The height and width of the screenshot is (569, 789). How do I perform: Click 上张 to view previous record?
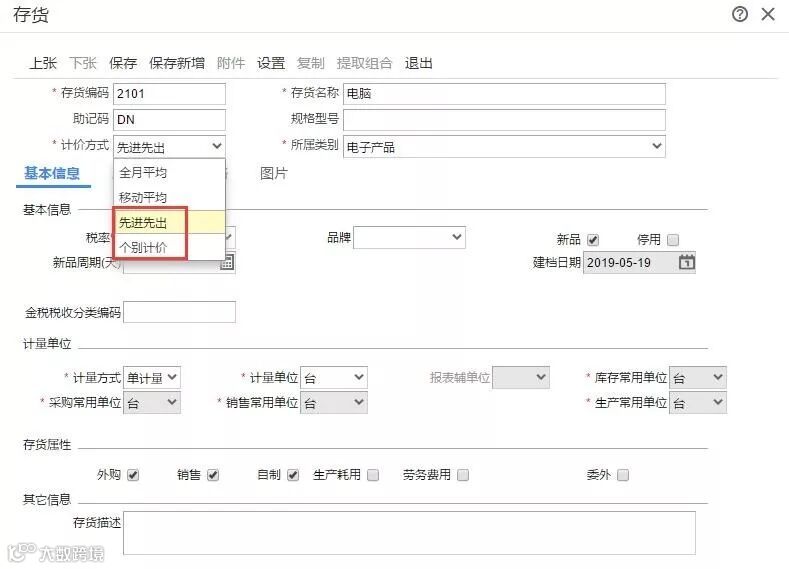[43, 63]
